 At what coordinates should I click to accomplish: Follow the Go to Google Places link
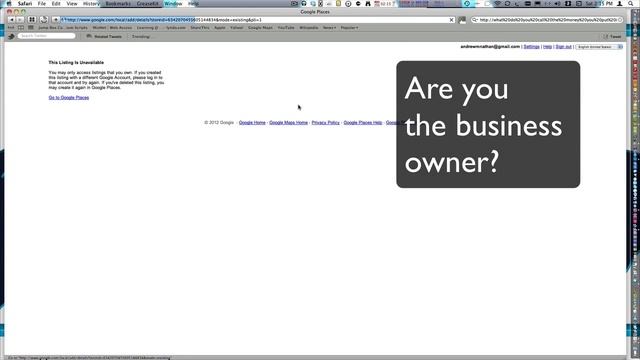coord(69,98)
